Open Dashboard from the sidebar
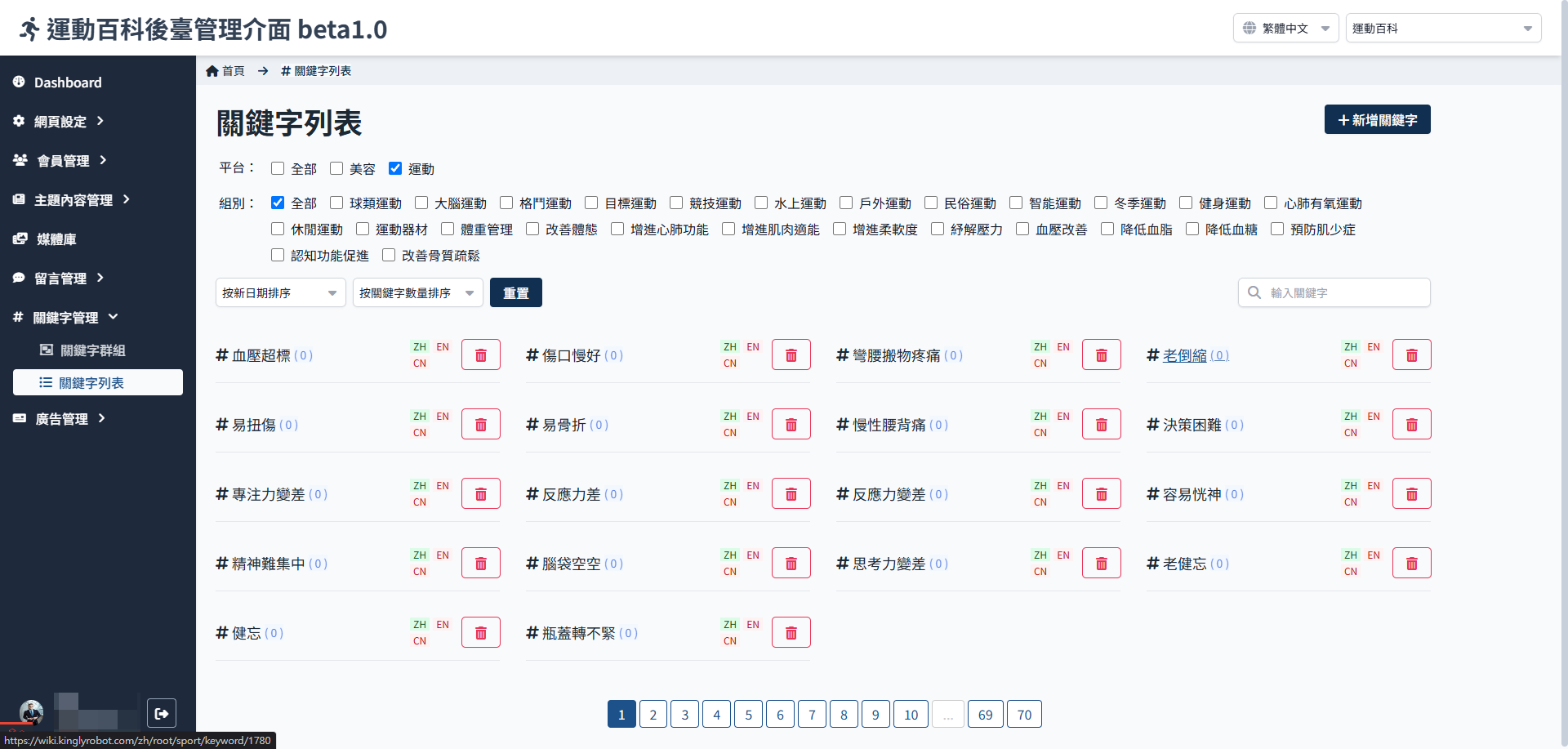1568x749 pixels. tap(57, 82)
